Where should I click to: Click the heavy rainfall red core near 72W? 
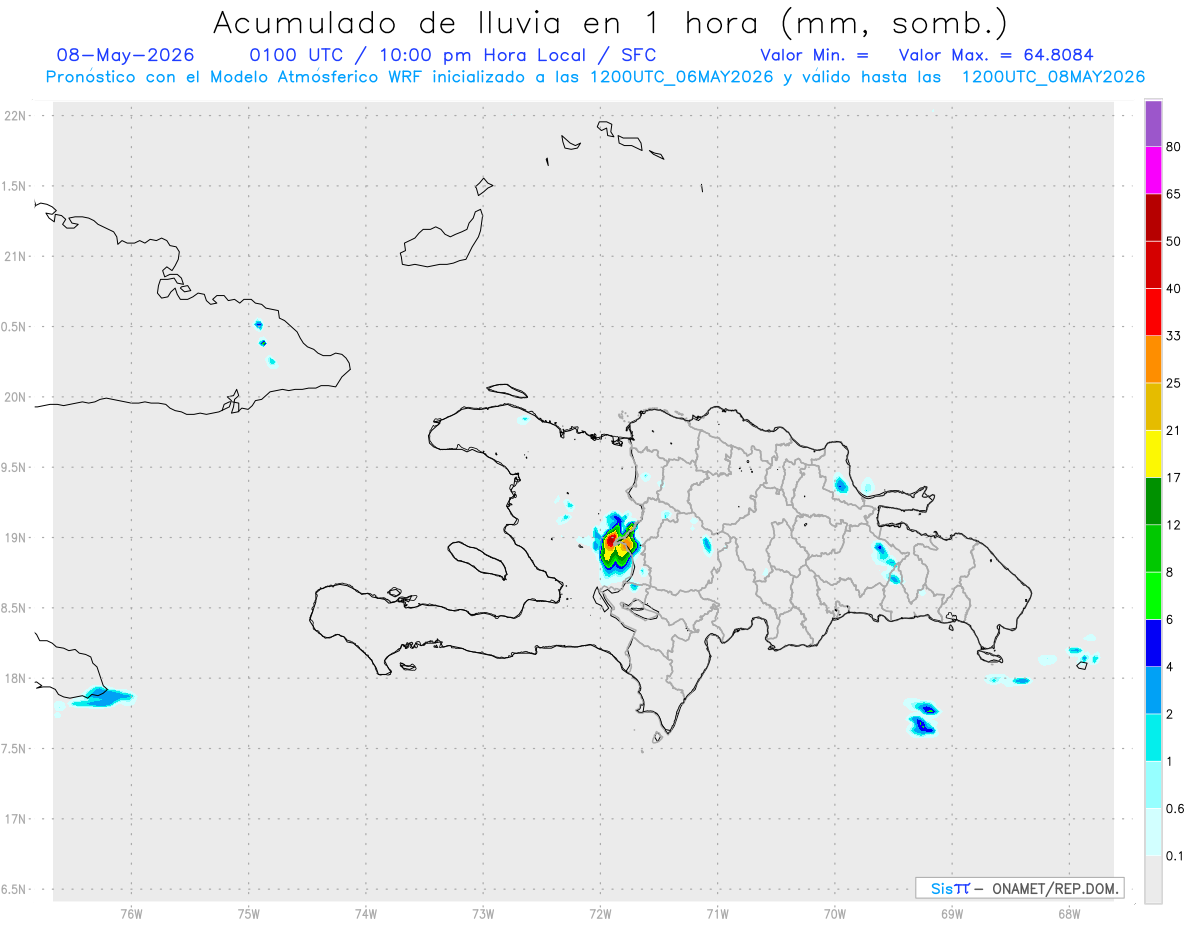click(x=611, y=541)
